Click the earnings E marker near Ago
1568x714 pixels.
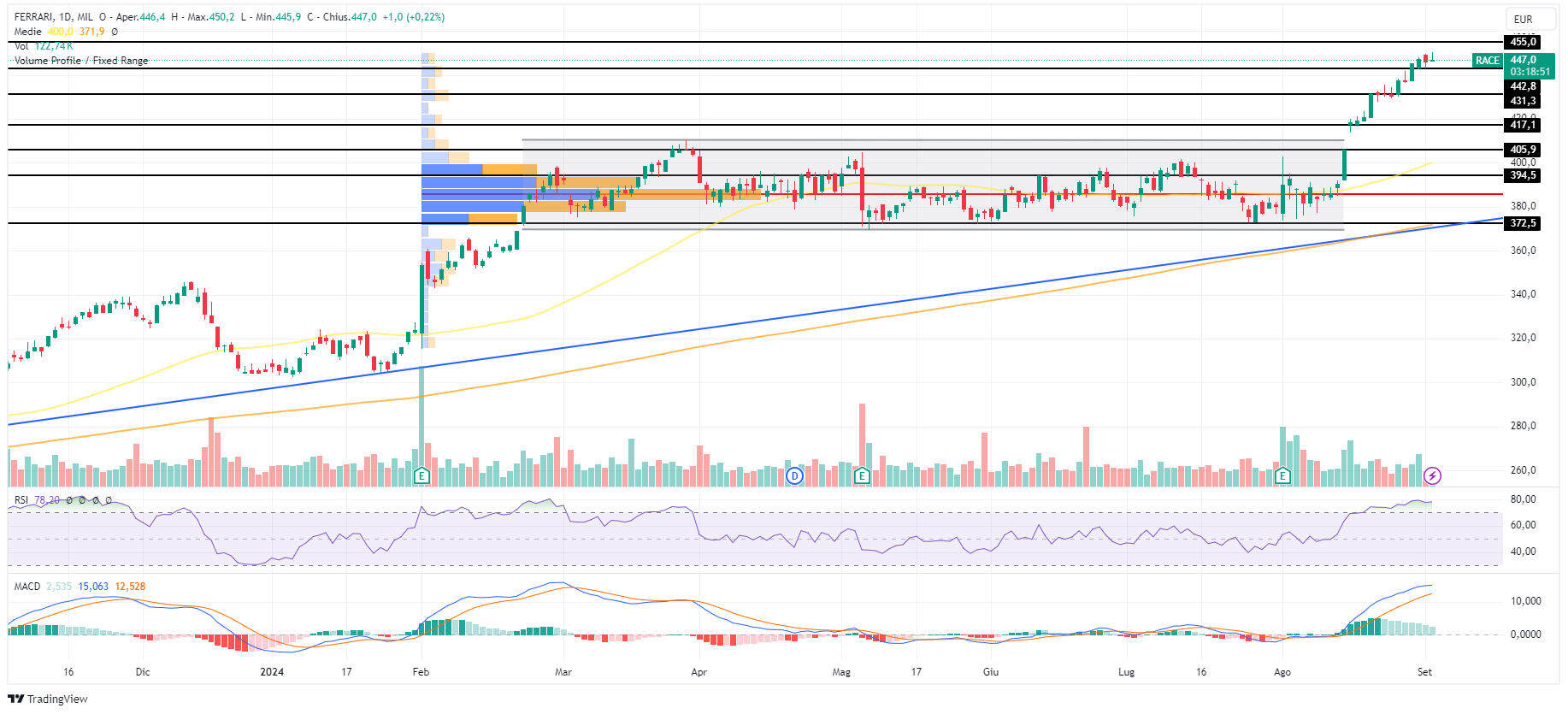click(1282, 475)
